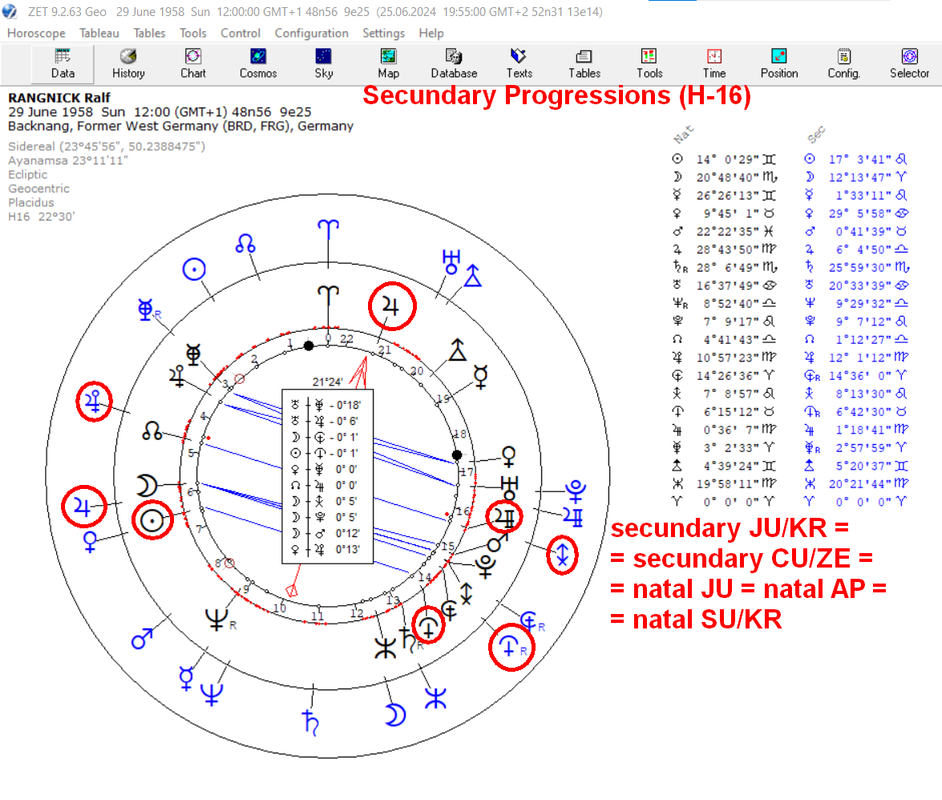Screen dimensions: 942x800
Task: Open the History toolbar button
Action: pyautogui.click(x=128, y=64)
